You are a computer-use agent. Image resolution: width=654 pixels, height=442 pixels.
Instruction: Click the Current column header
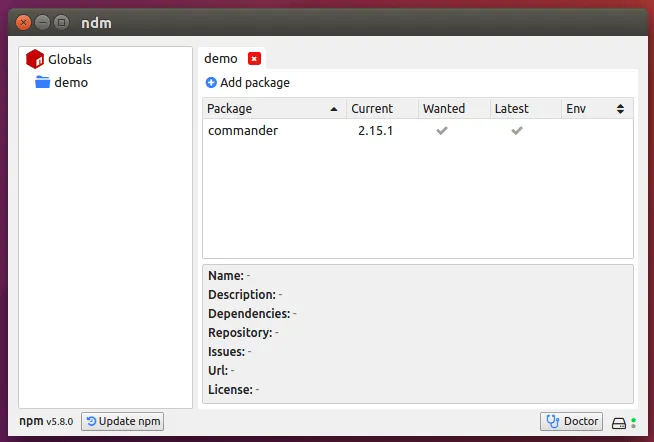(x=372, y=109)
